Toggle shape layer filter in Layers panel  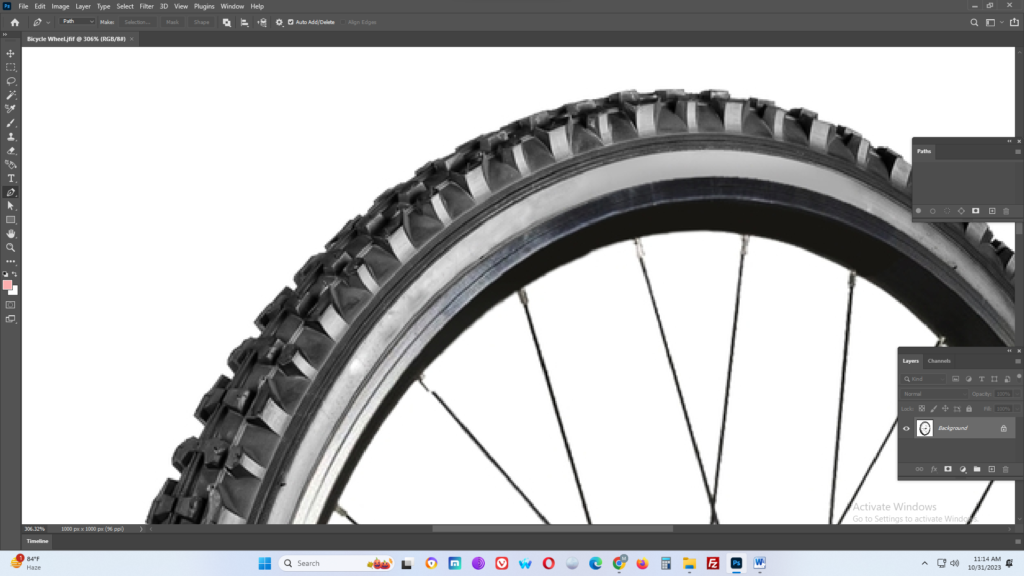coord(995,379)
